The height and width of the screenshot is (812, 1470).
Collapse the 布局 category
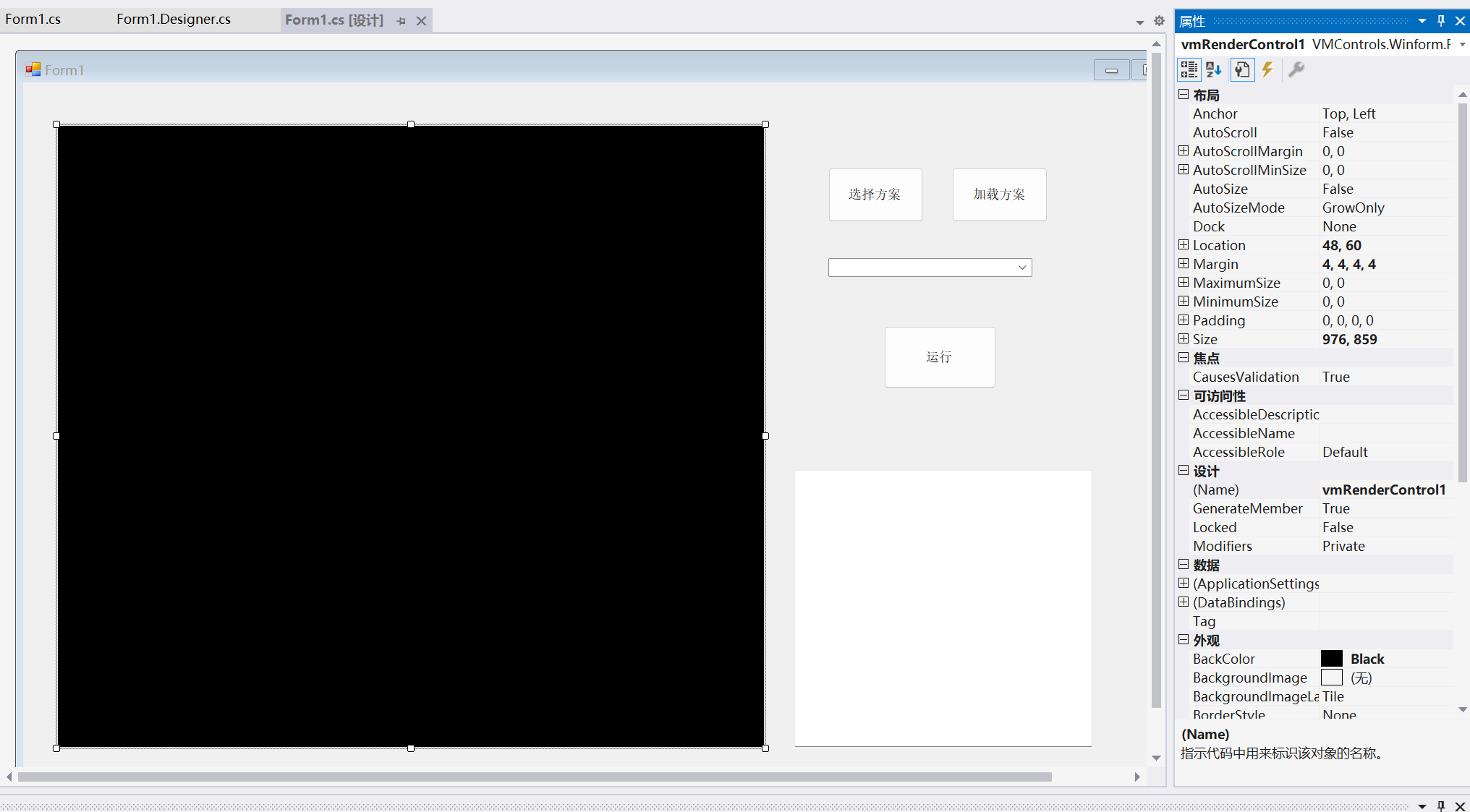[x=1184, y=95]
